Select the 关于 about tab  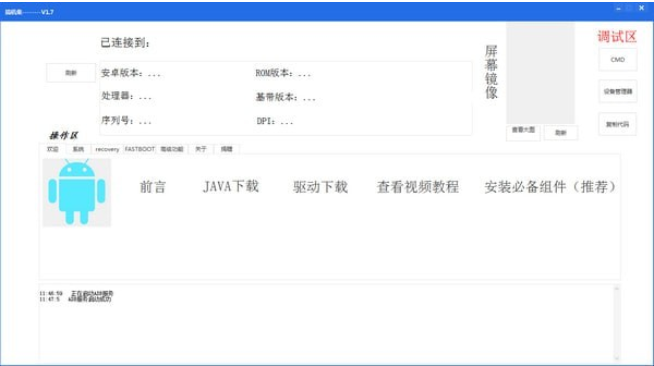coord(201,149)
